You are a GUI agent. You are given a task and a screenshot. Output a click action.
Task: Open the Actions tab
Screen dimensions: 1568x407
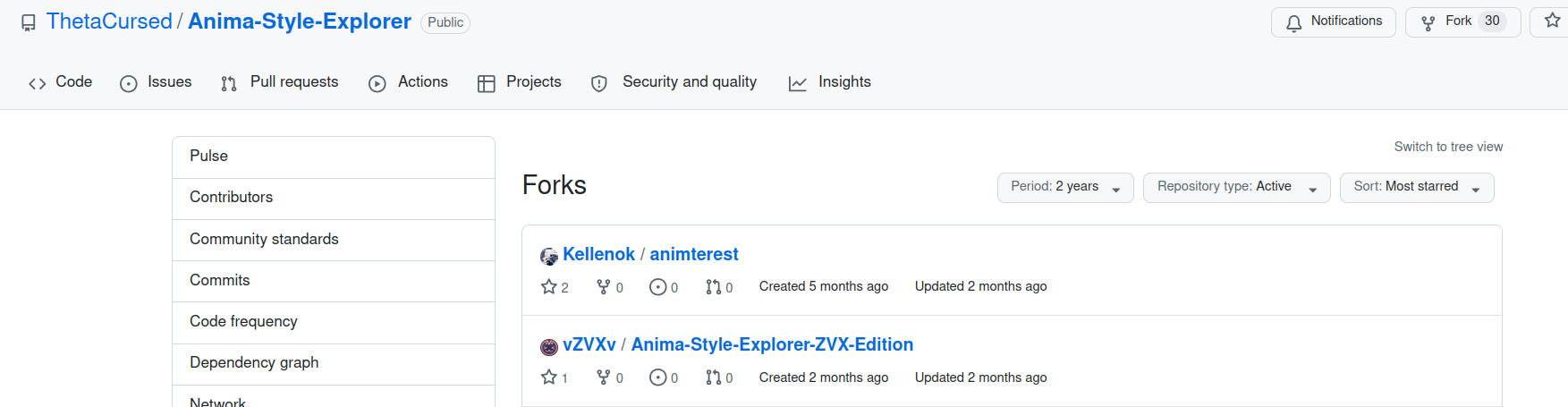408,82
